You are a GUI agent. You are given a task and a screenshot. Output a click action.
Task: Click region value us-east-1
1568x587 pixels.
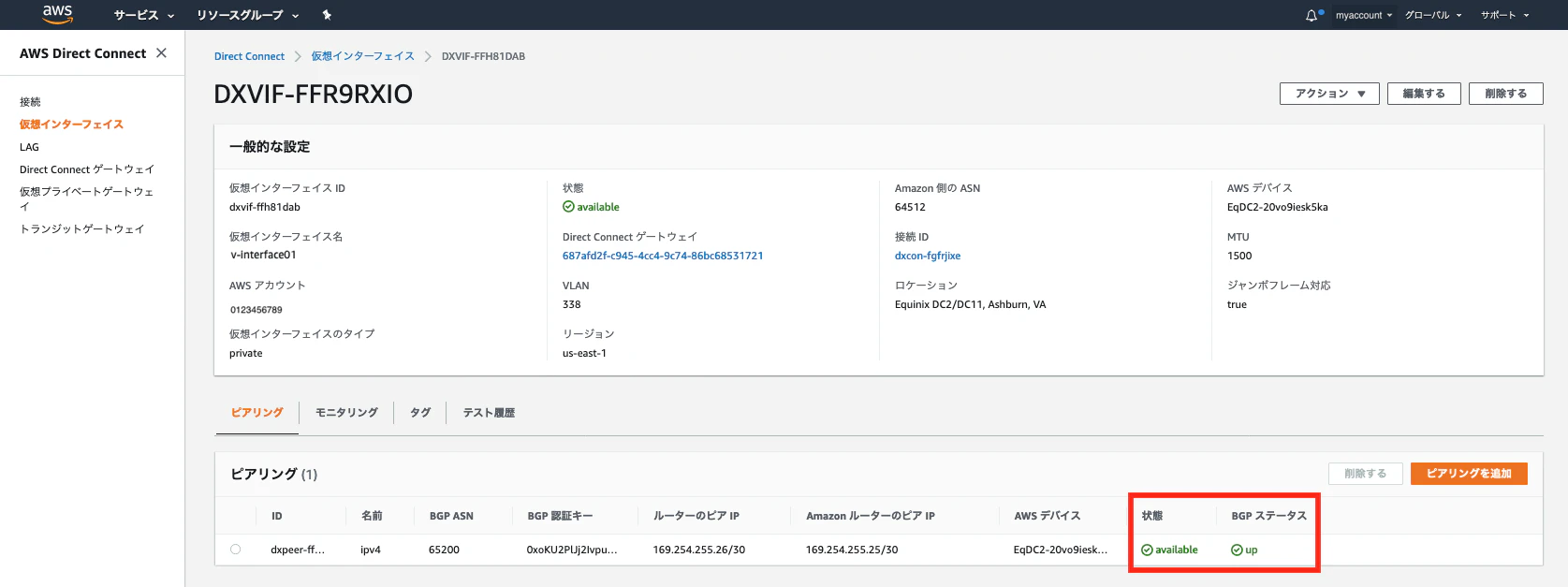(x=584, y=353)
